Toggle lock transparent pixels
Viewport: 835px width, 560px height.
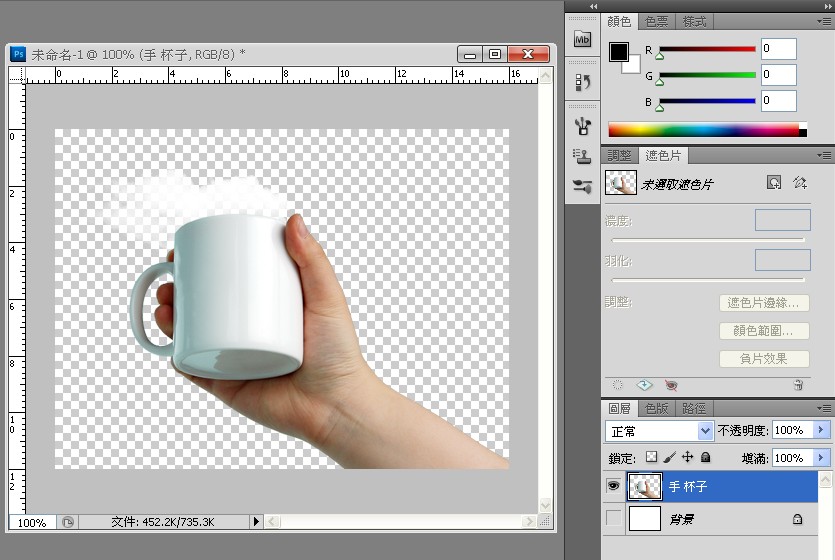pyautogui.click(x=651, y=457)
